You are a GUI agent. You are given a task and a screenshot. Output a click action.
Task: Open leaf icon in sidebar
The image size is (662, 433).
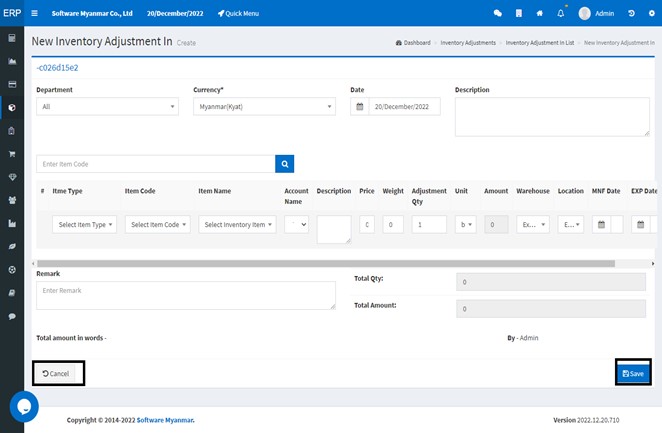click(x=12, y=246)
